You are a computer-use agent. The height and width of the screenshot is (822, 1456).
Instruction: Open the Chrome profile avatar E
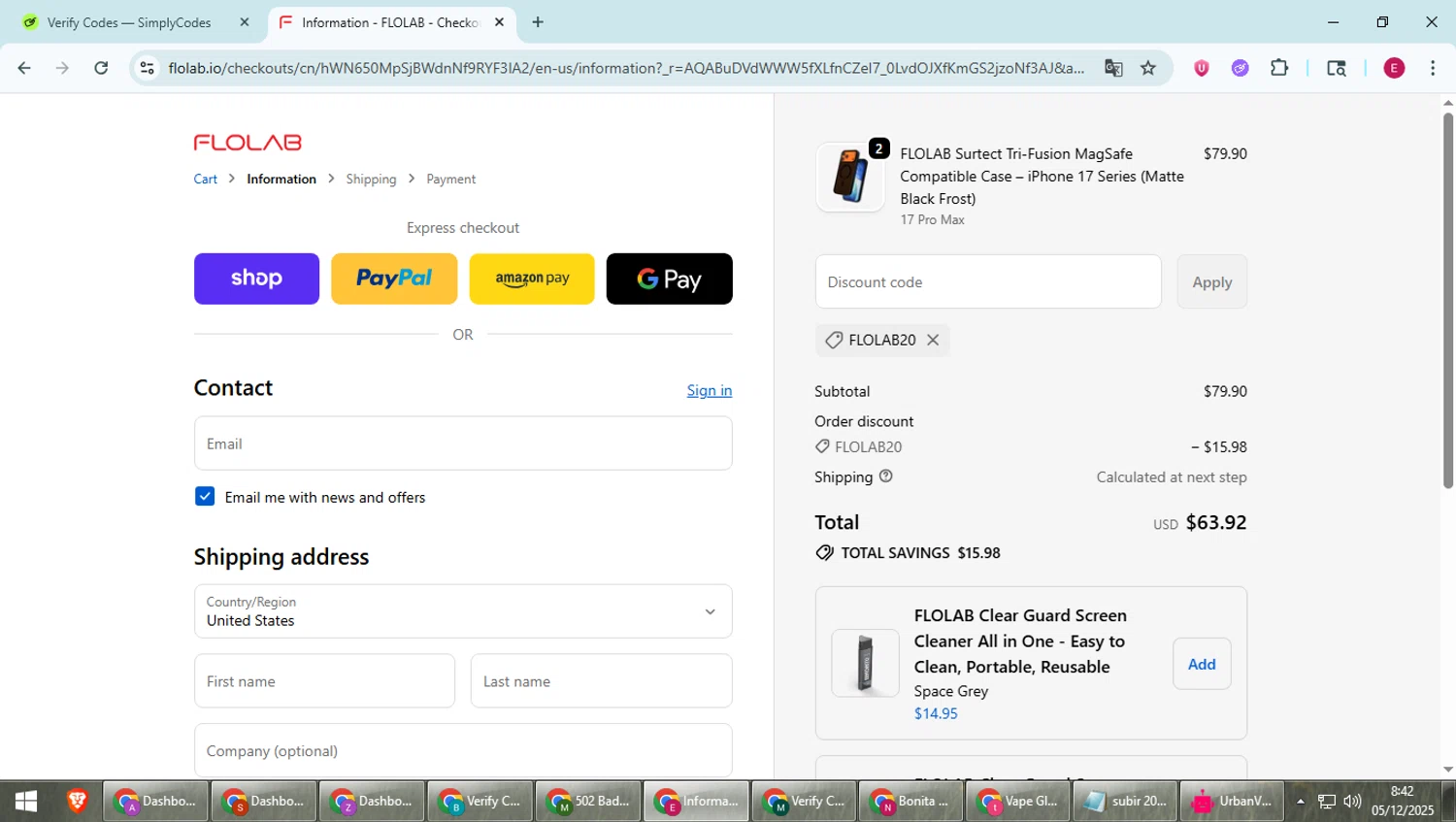[1394, 68]
